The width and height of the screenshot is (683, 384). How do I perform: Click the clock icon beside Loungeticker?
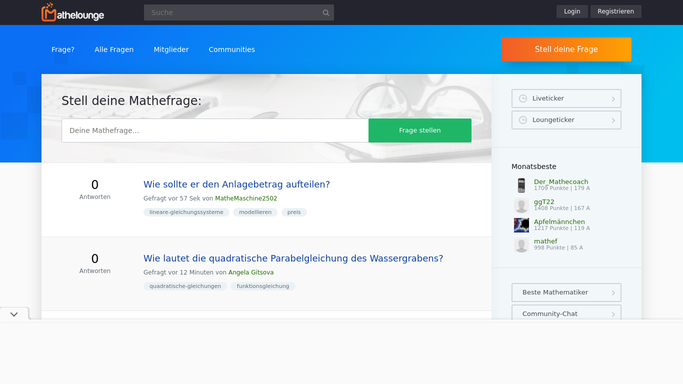[x=523, y=120]
